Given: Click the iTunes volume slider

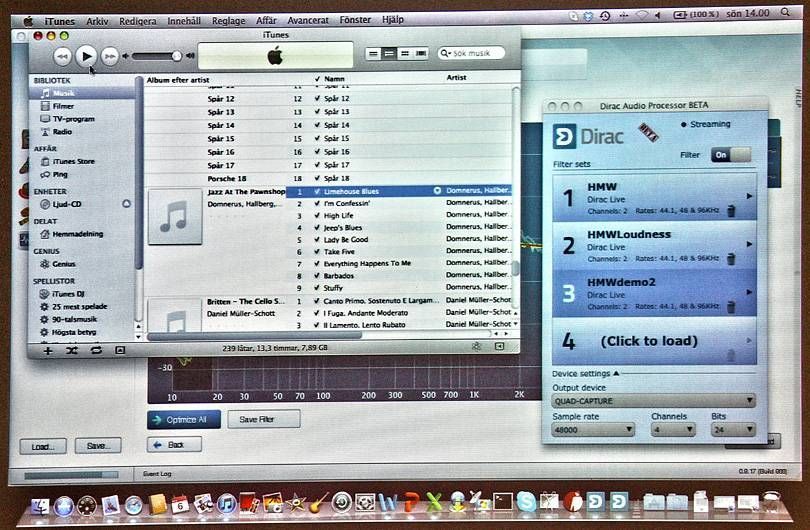Looking at the screenshot, I should pos(155,57).
